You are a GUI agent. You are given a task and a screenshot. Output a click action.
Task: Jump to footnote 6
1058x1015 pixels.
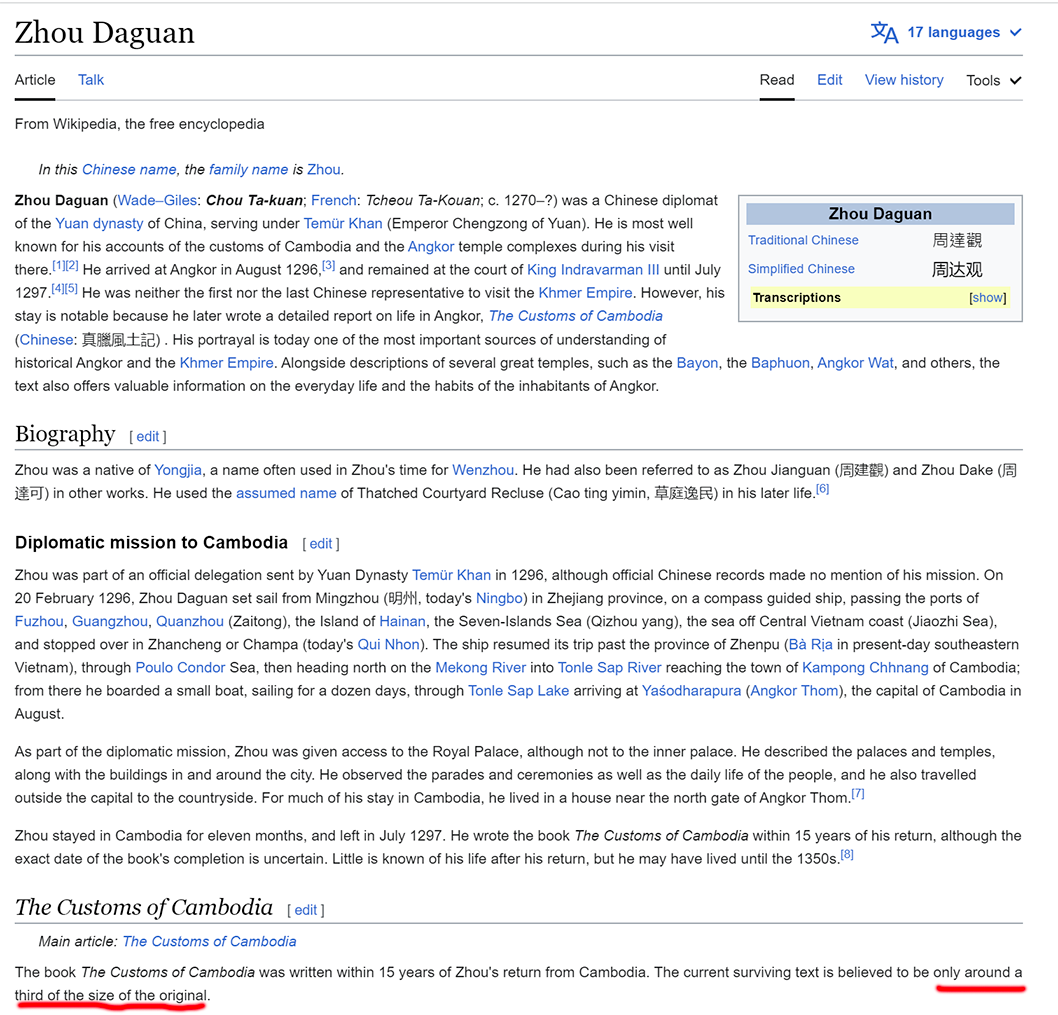(x=823, y=489)
